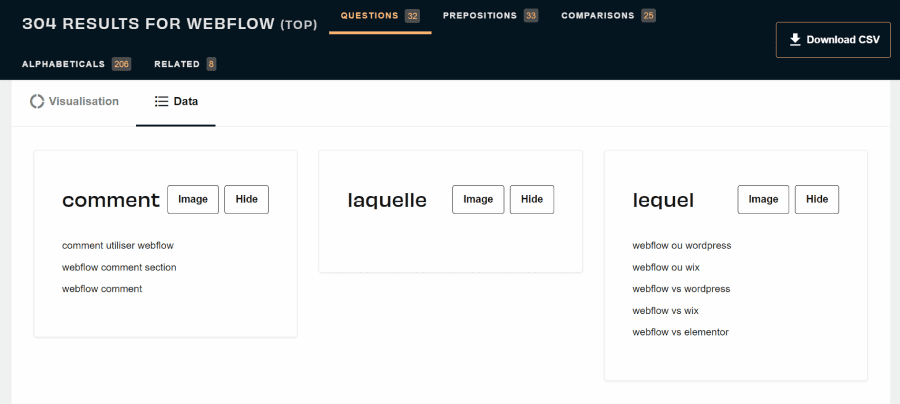Click the 'webflow vs elementor' result
This screenshot has height=404, width=900.
point(681,332)
